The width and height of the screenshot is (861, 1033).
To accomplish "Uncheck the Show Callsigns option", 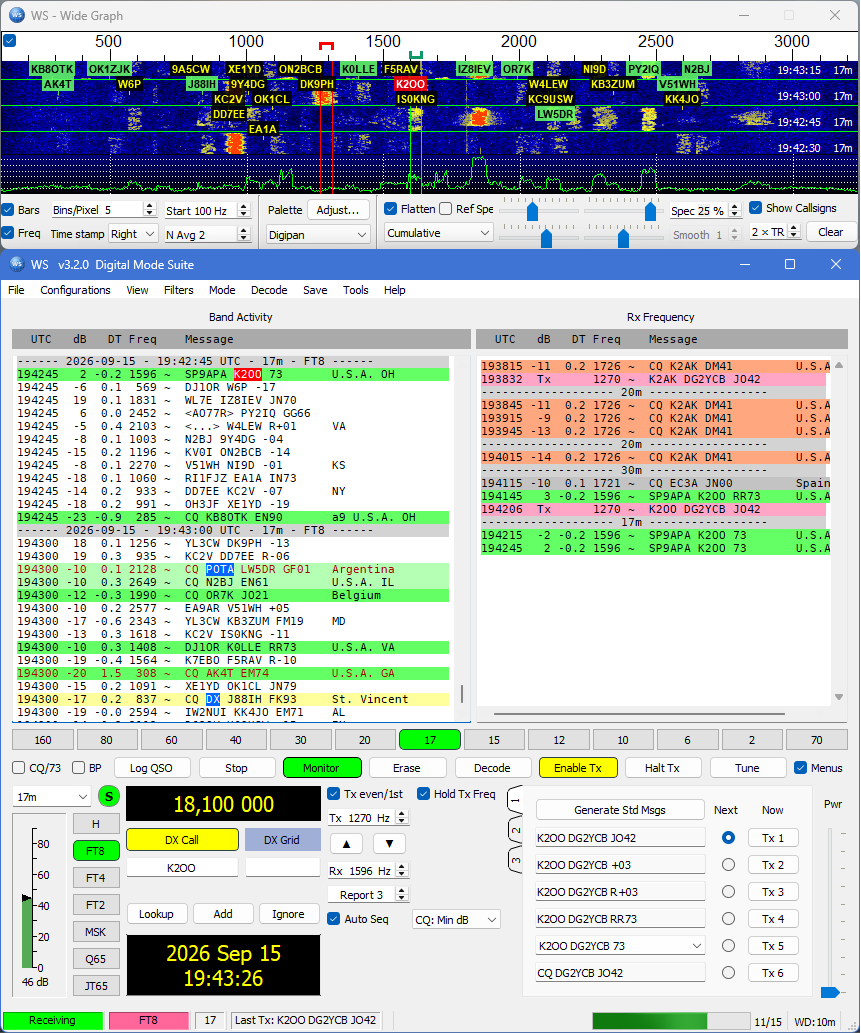I will 756,208.
